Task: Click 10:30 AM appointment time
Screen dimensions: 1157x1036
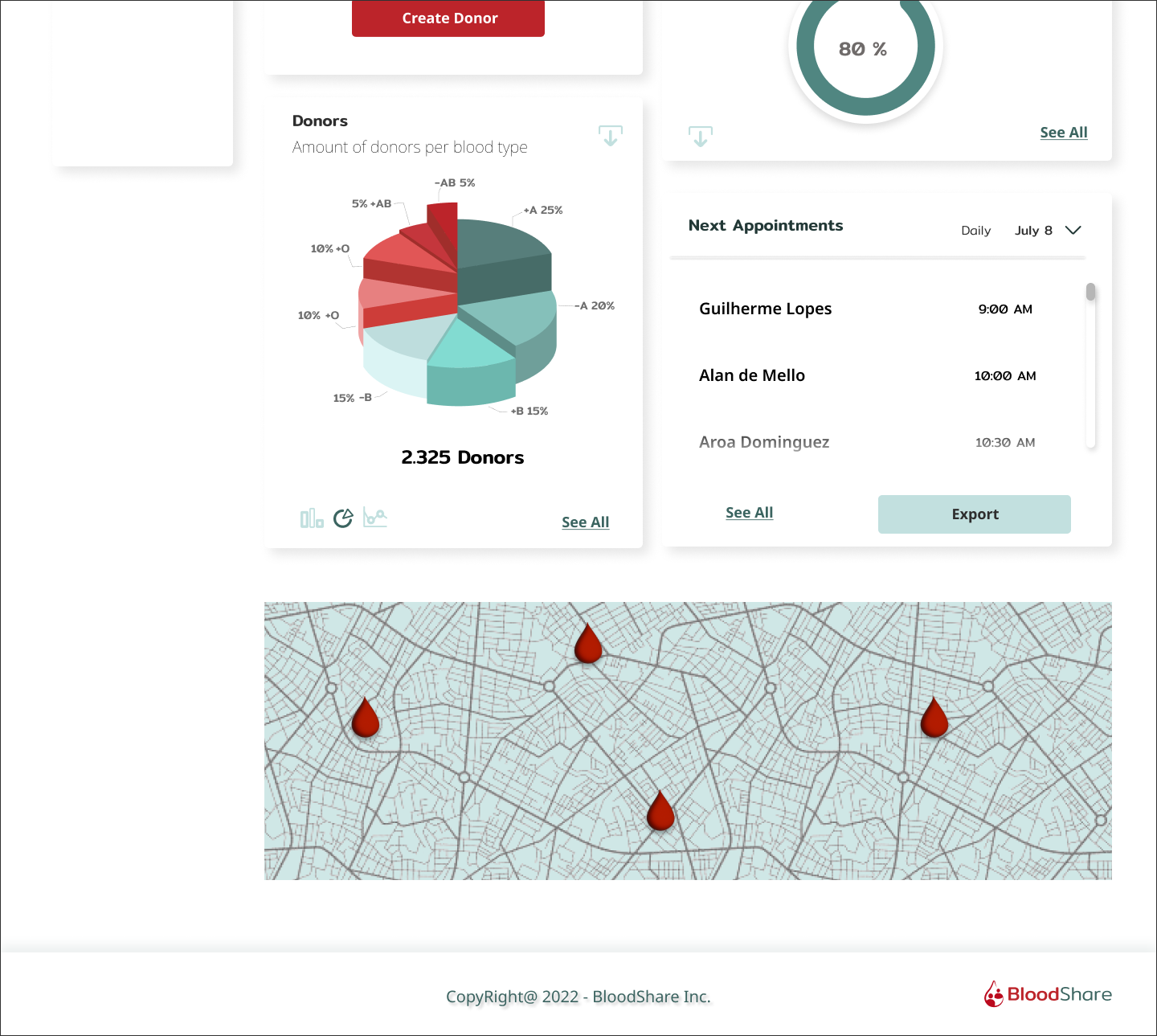Action: pos(1005,443)
